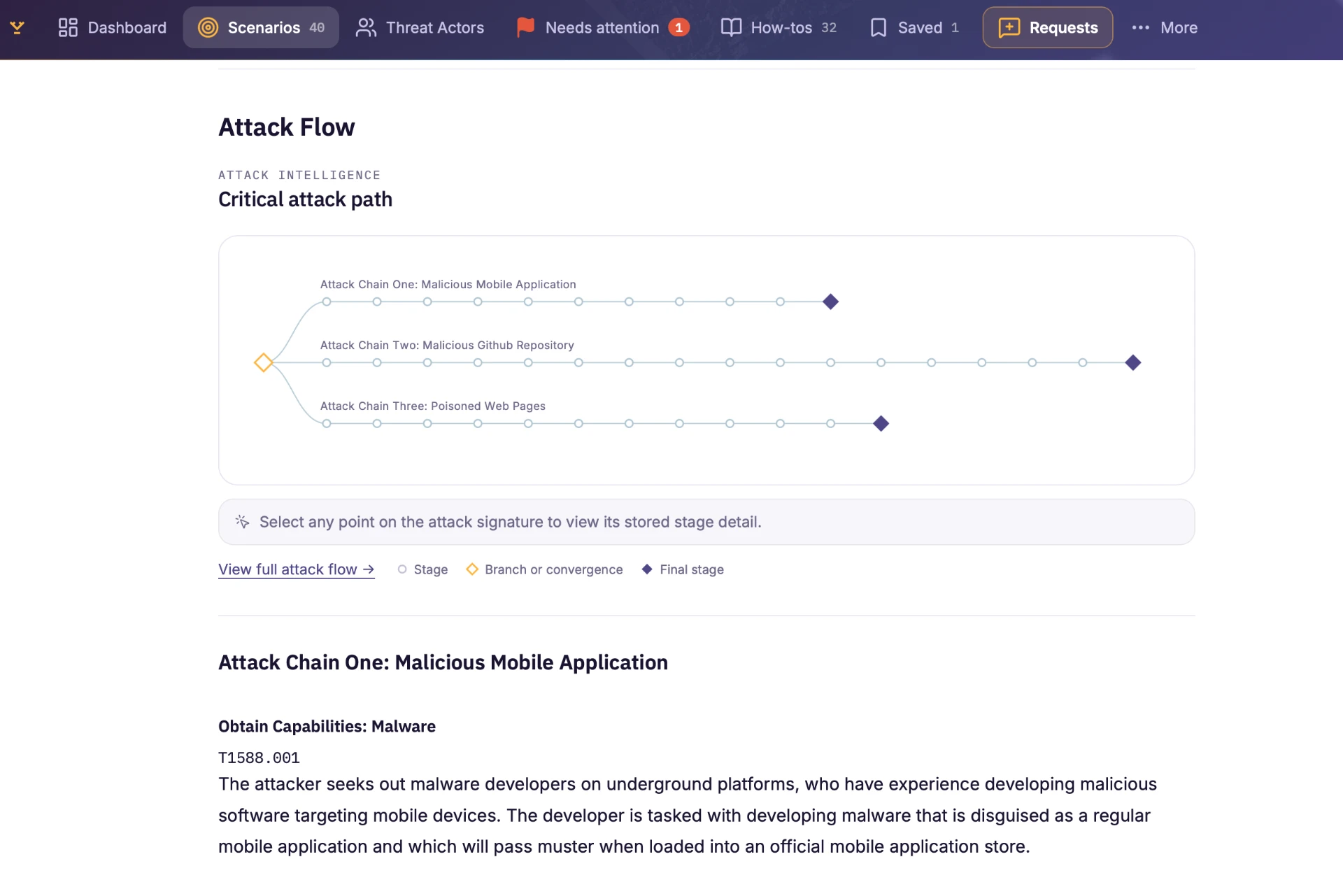Open Saved items label
The image size is (1343, 896).
[x=920, y=27]
